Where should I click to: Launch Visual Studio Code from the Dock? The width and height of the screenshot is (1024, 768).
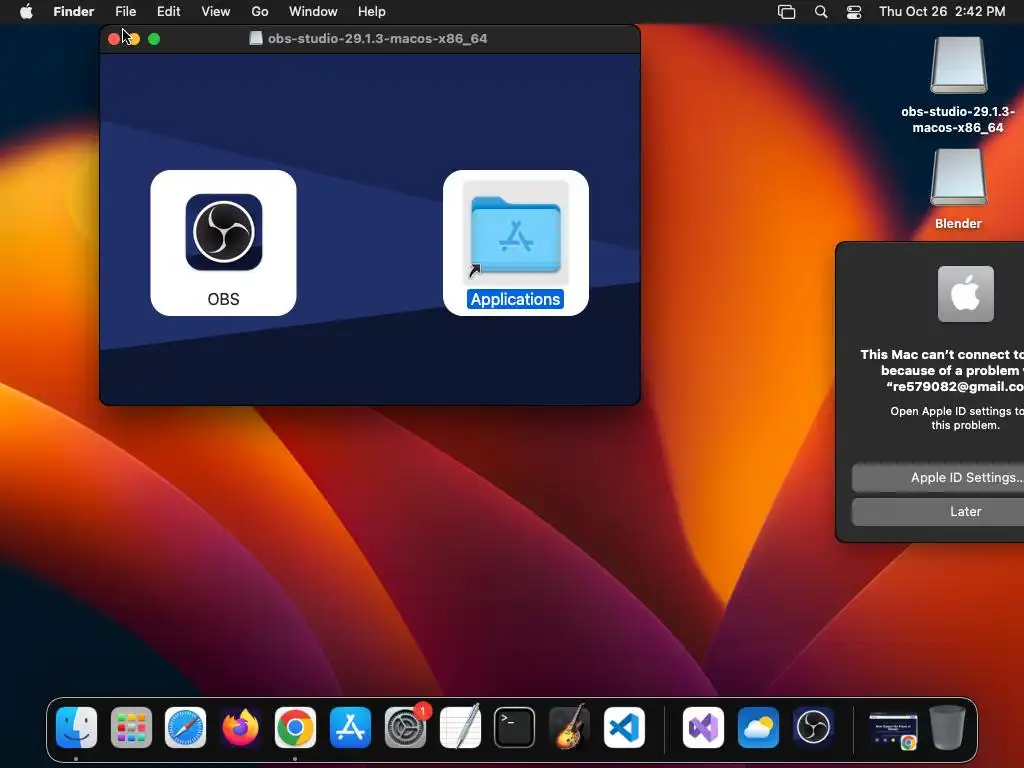(x=624, y=728)
